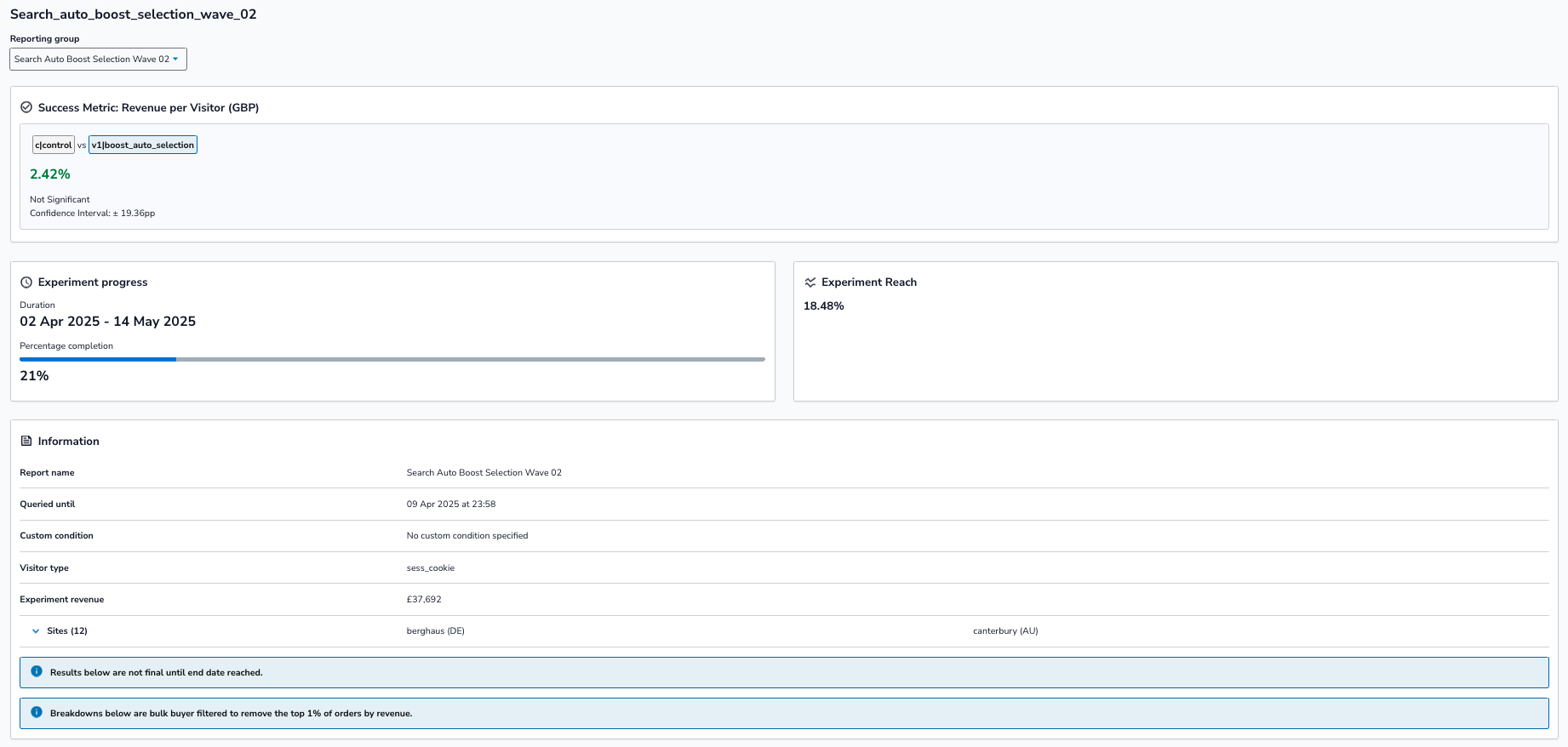
Task: Click the 18.48% experiment reach value
Action: (824, 306)
